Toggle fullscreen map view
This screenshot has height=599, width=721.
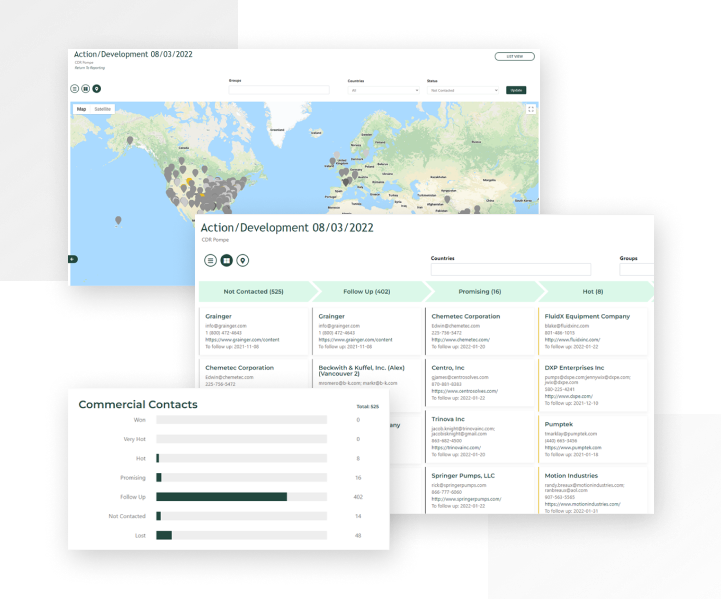coord(531,110)
